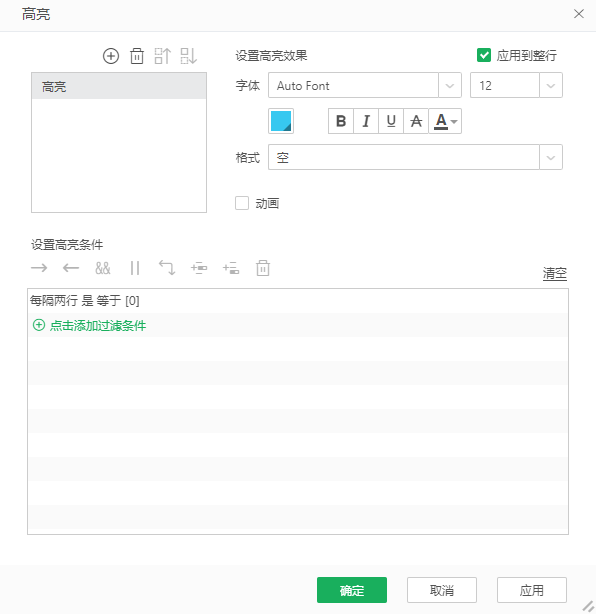Open font color picker
The width and height of the screenshot is (596, 614).
(x=445, y=121)
